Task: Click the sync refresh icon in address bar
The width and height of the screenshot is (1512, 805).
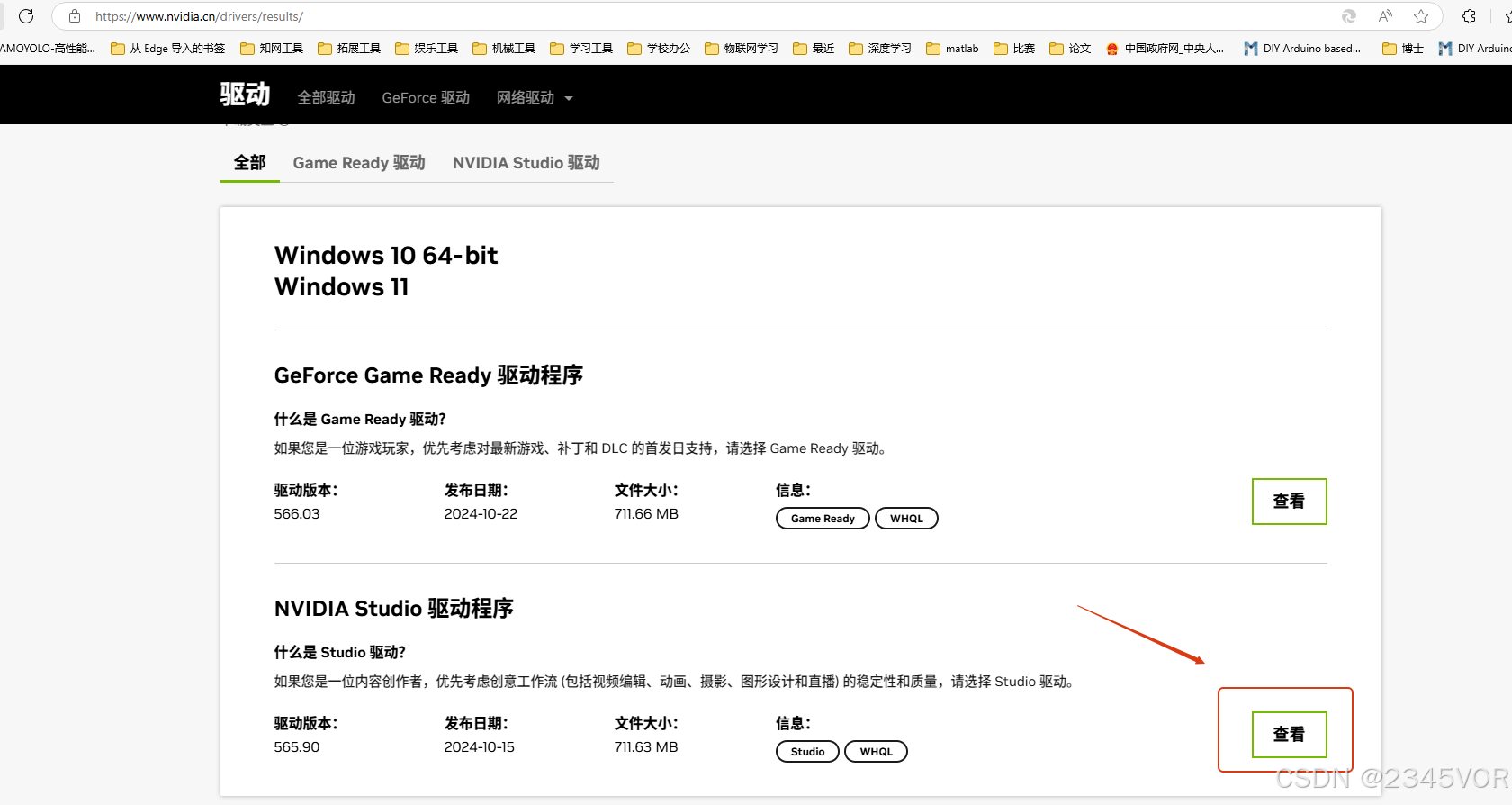Action: (1349, 16)
